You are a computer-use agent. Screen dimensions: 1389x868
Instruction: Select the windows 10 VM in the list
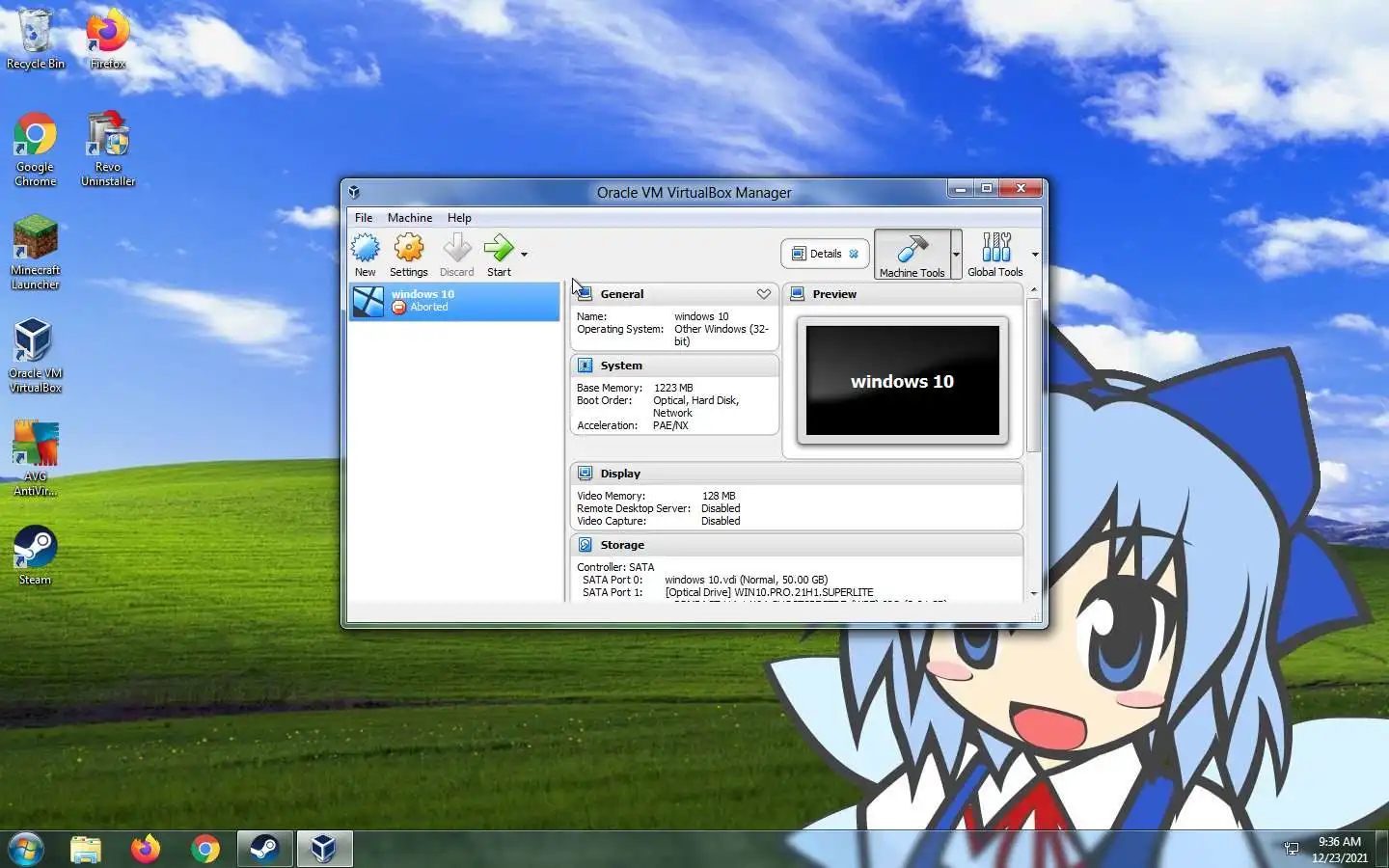454,301
